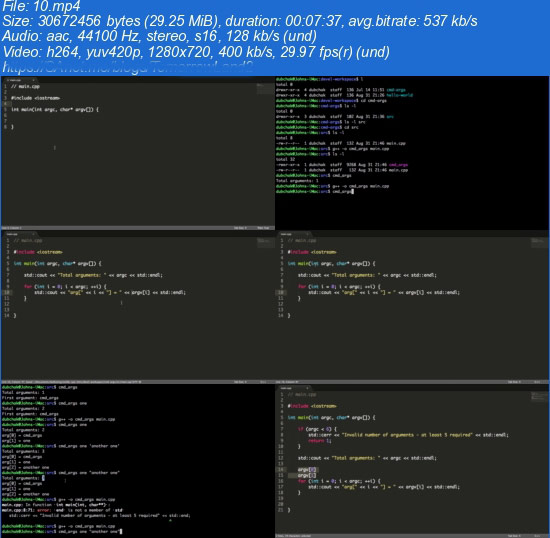
Task: Open Tab Size selector below the 21-line editor frame
Action: pos(515,536)
